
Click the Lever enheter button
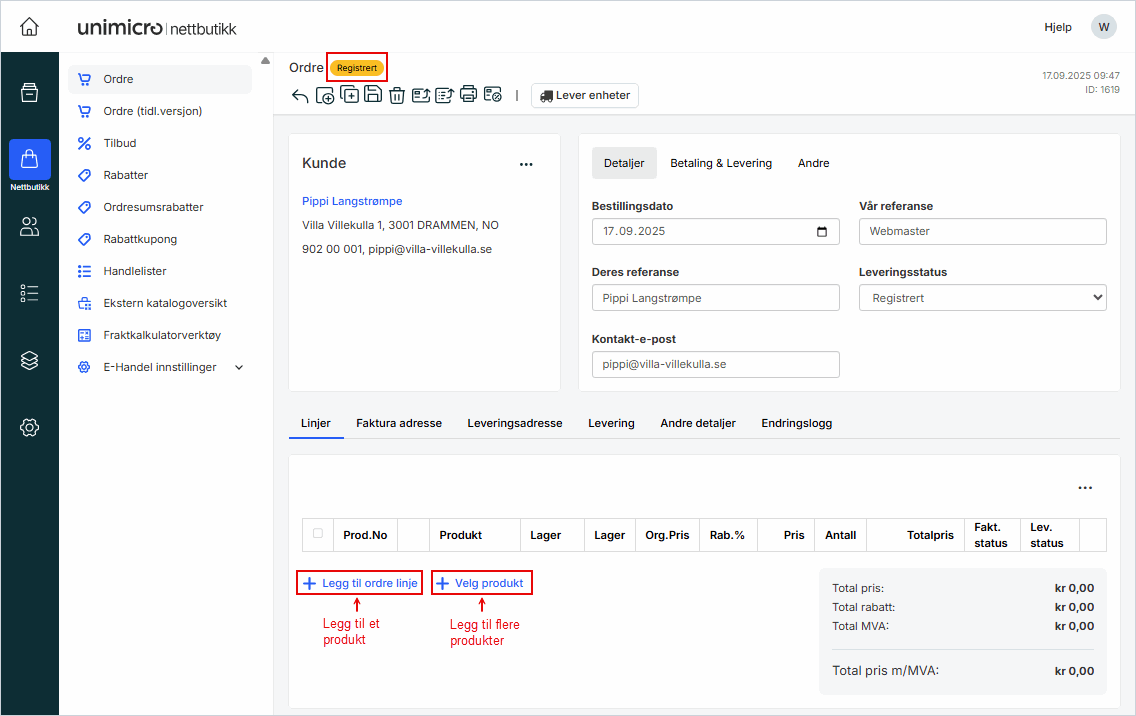point(585,96)
